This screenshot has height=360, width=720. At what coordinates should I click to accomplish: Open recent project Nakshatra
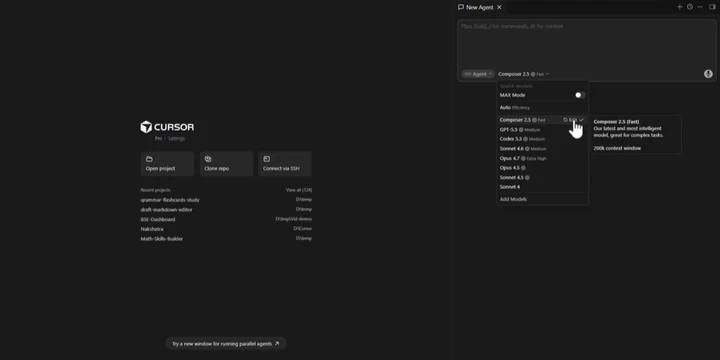pyautogui.click(x=152, y=229)
